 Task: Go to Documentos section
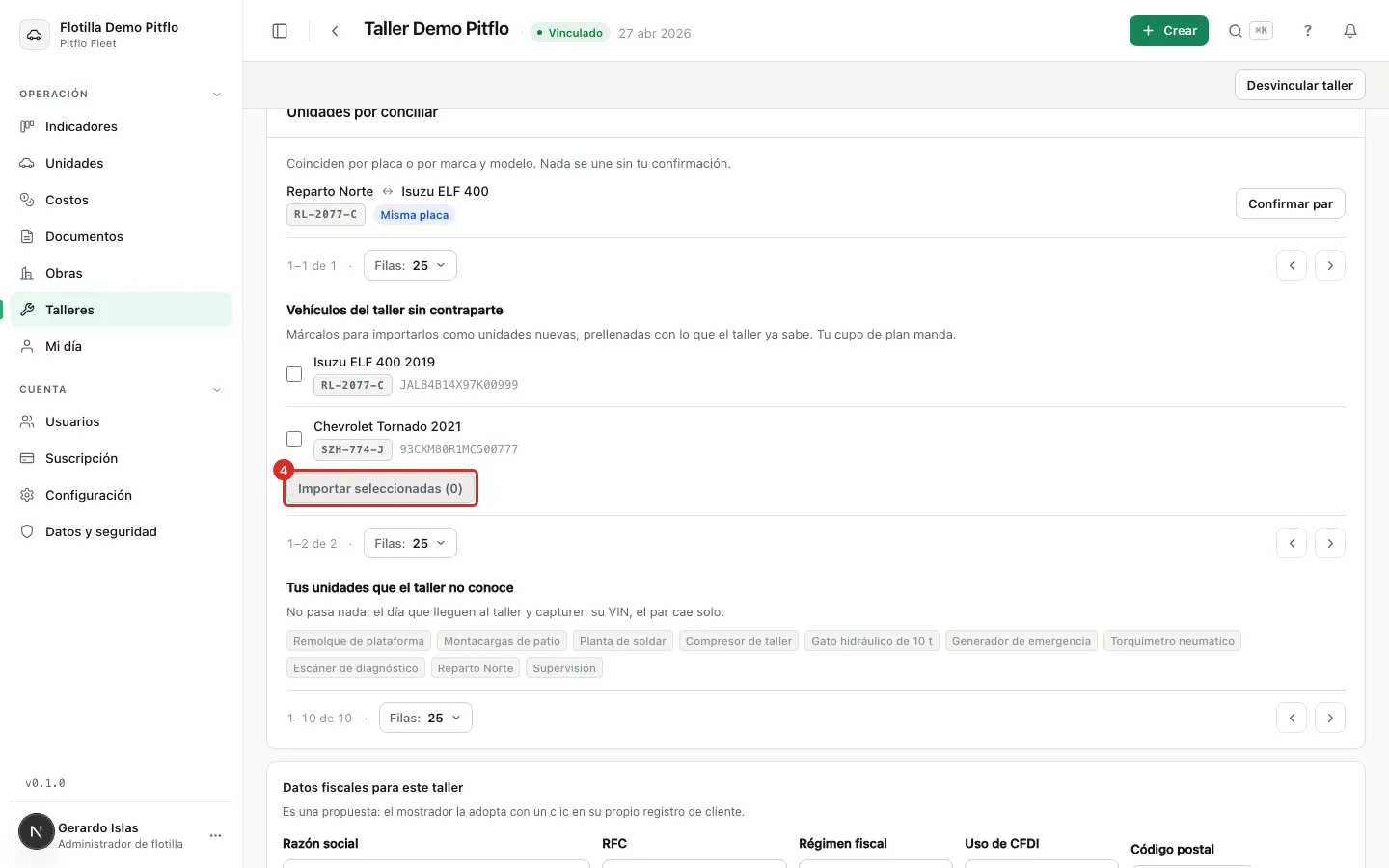122,236
